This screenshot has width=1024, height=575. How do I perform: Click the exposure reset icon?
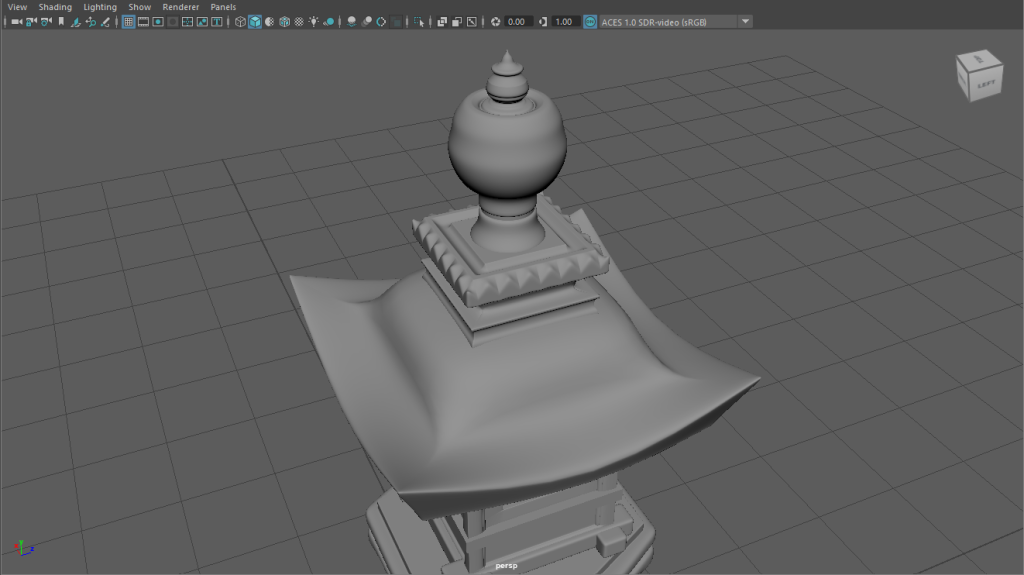click(x=495, y=21)
